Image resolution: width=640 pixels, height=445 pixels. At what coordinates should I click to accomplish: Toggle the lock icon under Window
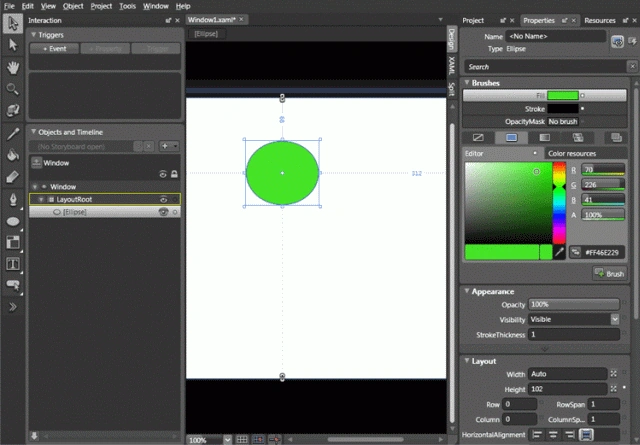point(174,174)
